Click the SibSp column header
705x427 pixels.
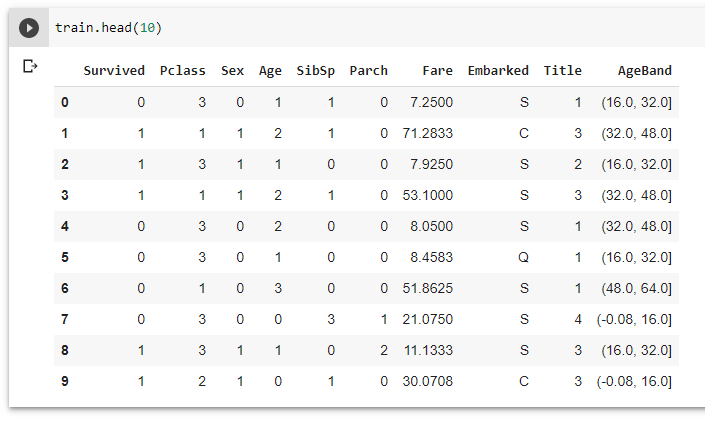coord(316,71)
